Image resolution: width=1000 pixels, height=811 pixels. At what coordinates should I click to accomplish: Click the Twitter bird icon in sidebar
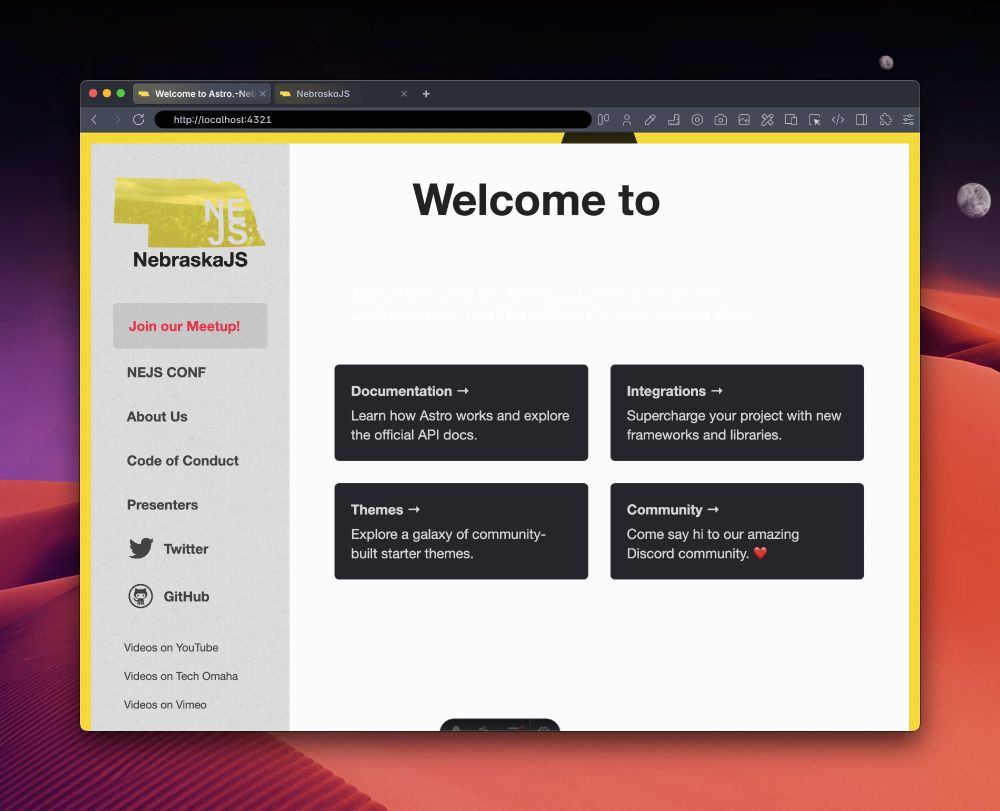point(141,548)
